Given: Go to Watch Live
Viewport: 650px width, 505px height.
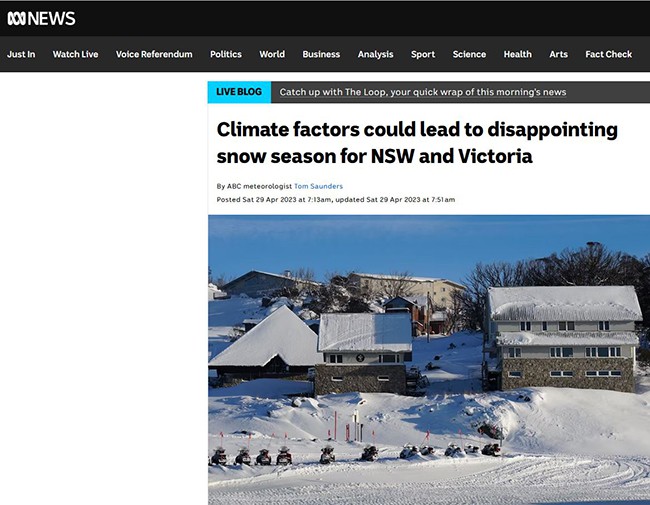Looking at the screenshot, I should [75, 54].
